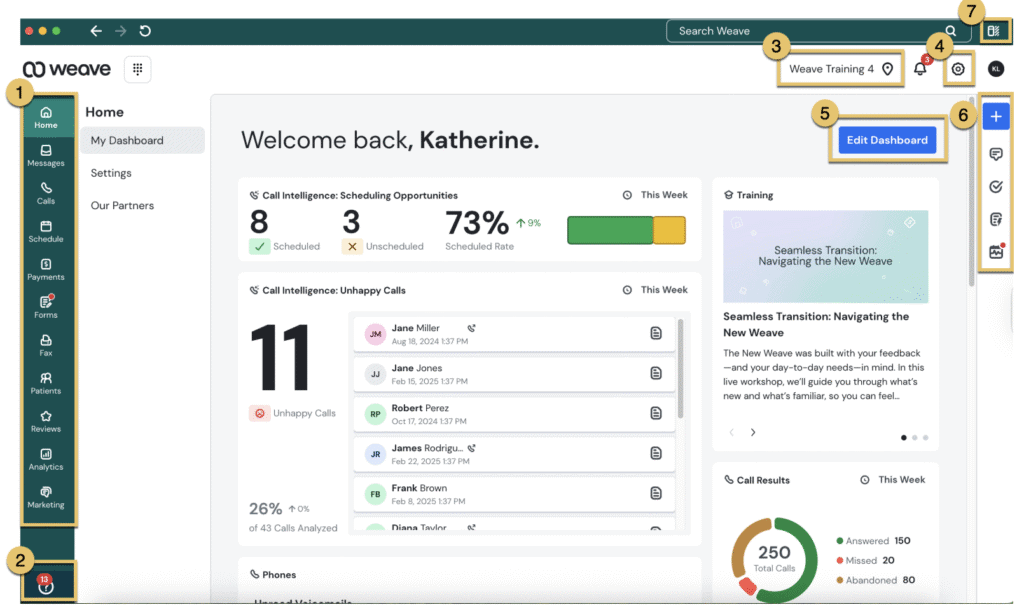Open the KL user profile avatar

(x=995, y=69)
